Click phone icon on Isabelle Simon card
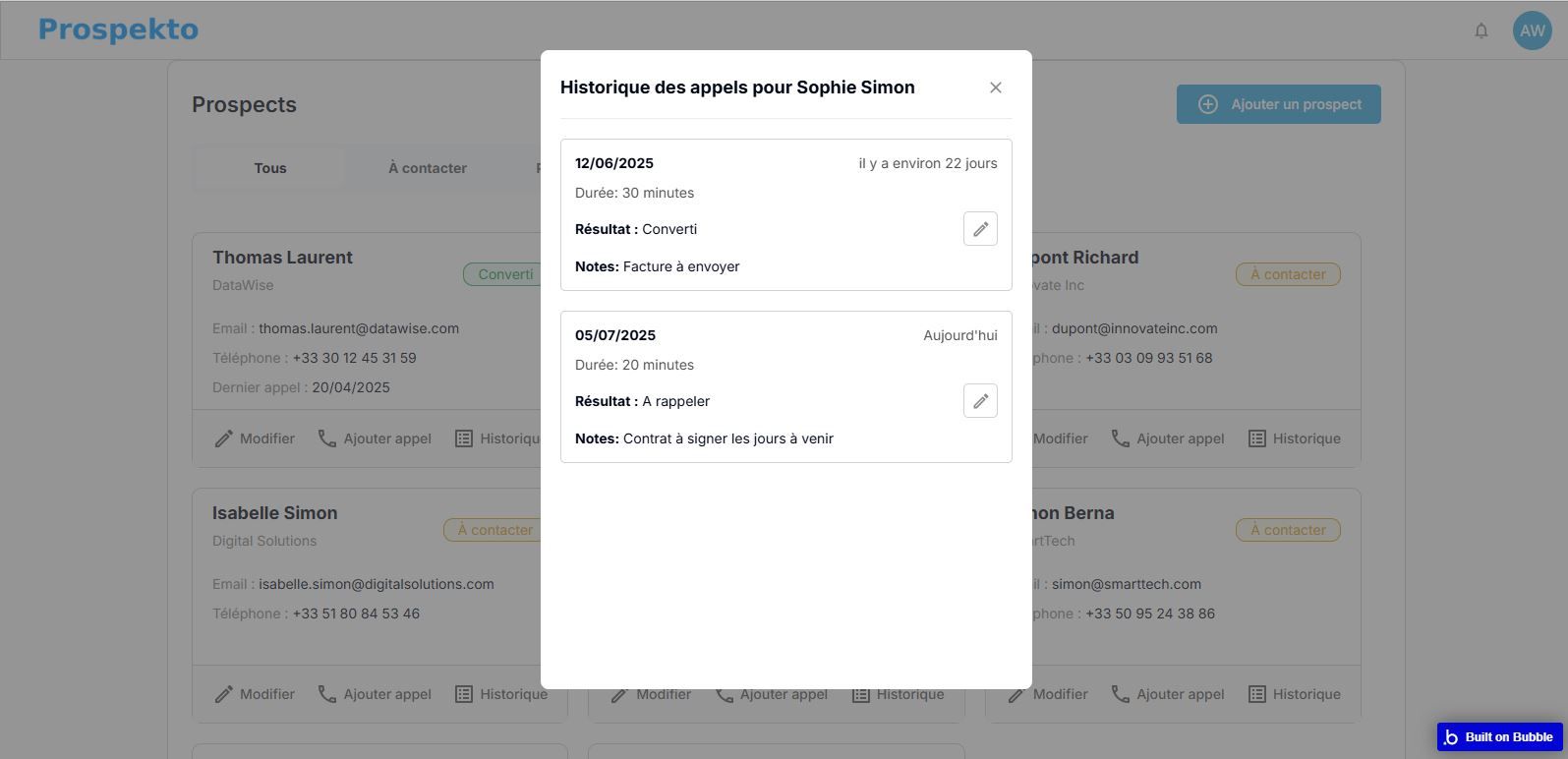The width and height of the screenshot is (1568, 759). click(327, 694)
